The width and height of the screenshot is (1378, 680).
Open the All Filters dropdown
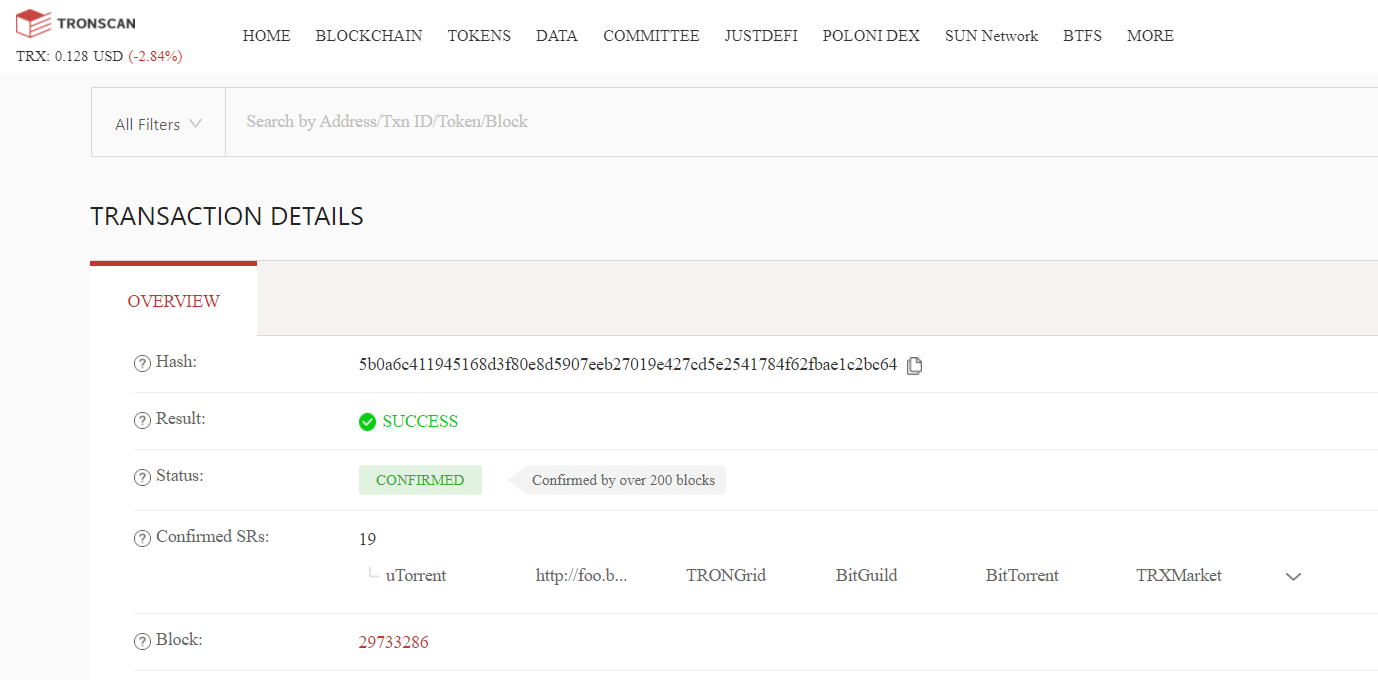click(157, 122)
